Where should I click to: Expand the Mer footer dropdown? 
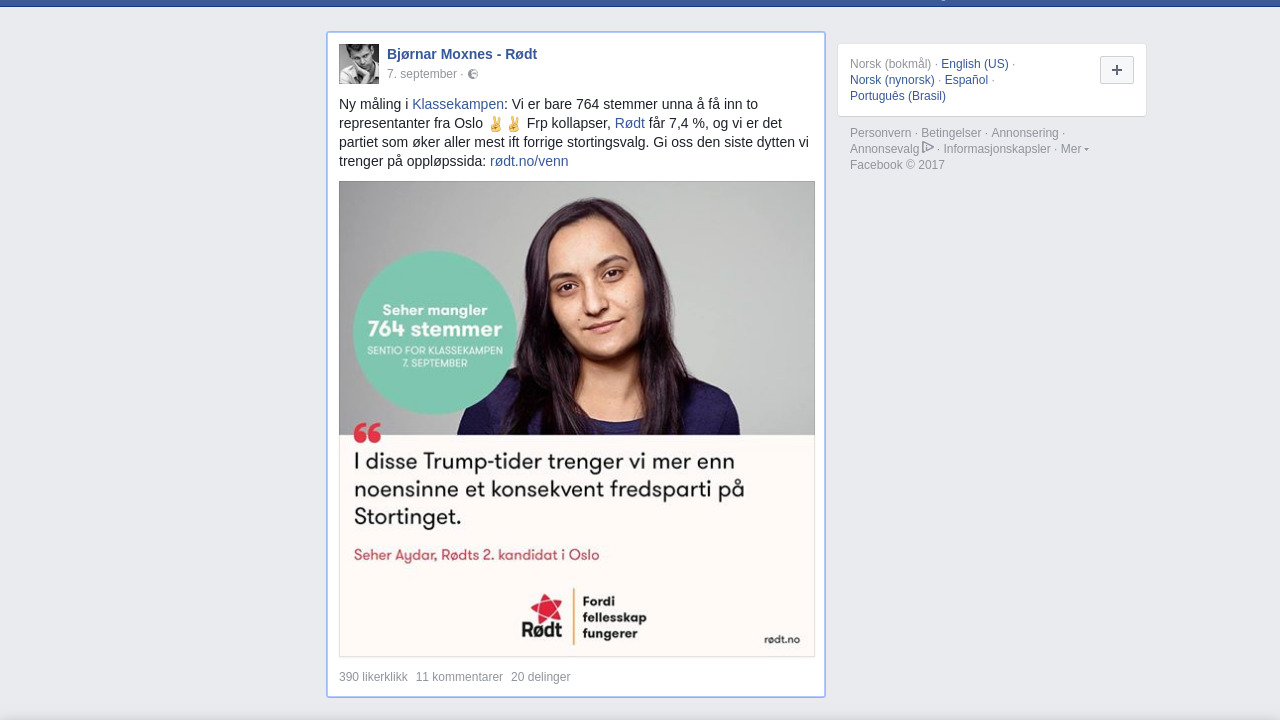[x=1074, y=149]
